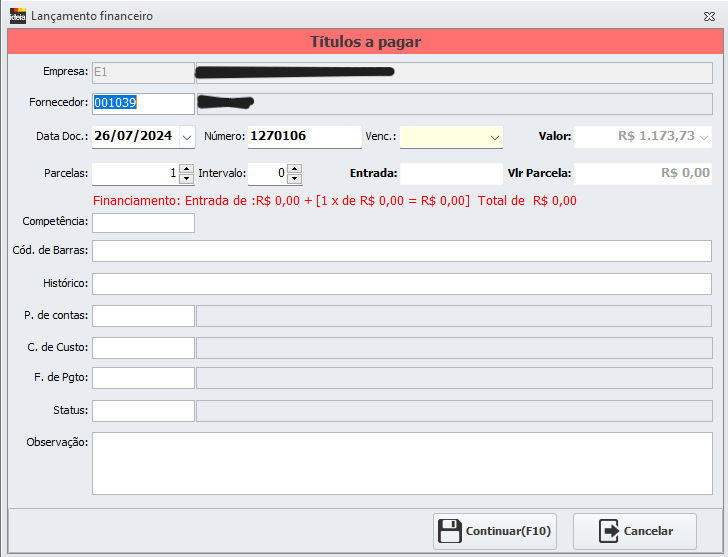
Task: Close the Lançamento financeiro window
Action: (709, 16)
